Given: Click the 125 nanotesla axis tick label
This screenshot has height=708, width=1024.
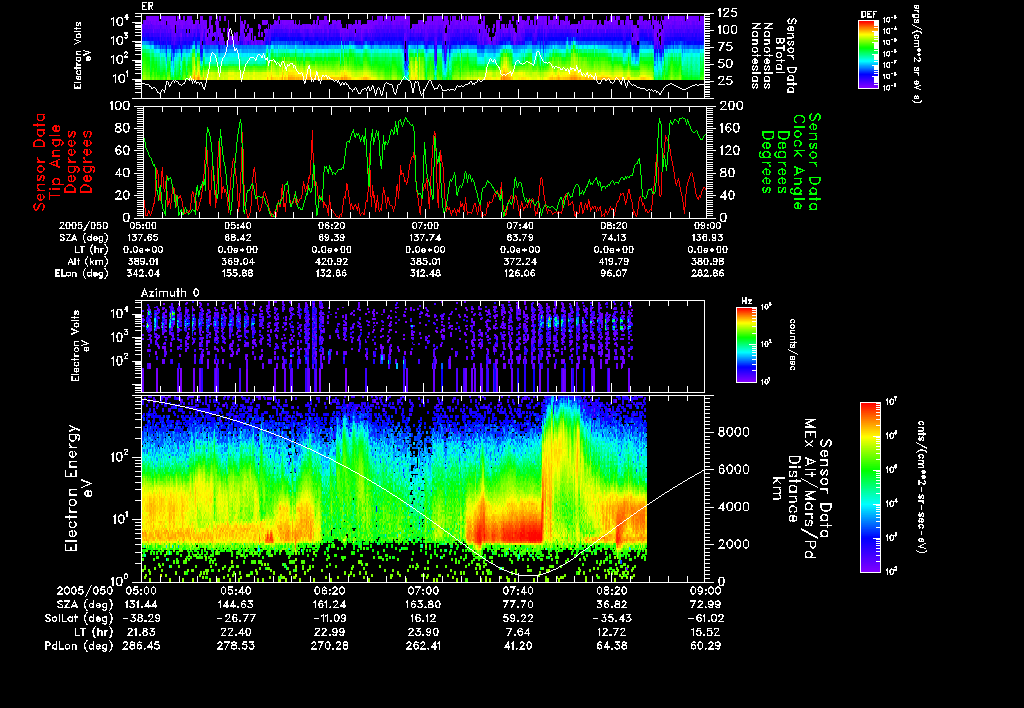Looking at the screenshot, I should click(728, 13).
